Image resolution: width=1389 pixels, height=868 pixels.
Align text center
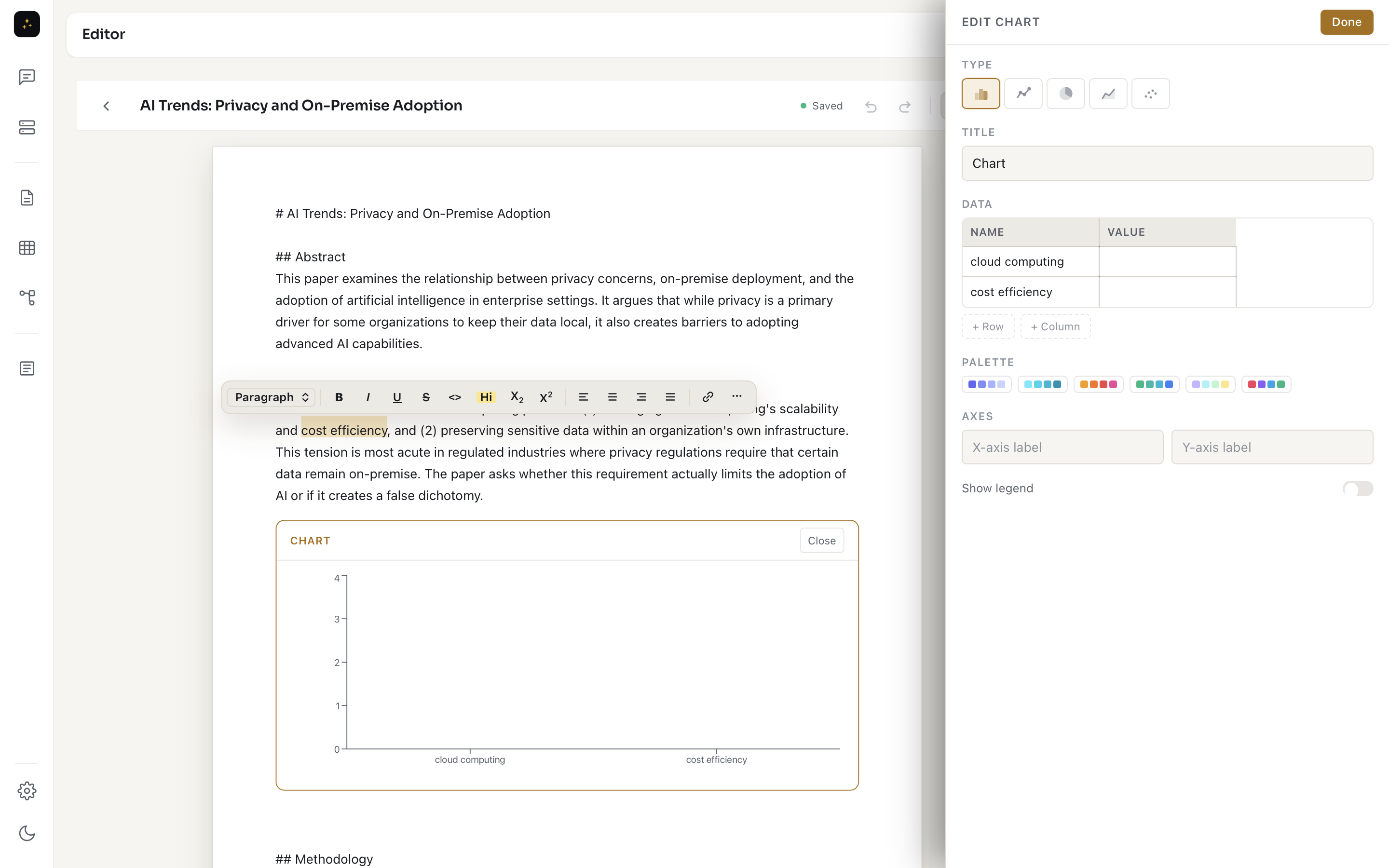(613, 397)
